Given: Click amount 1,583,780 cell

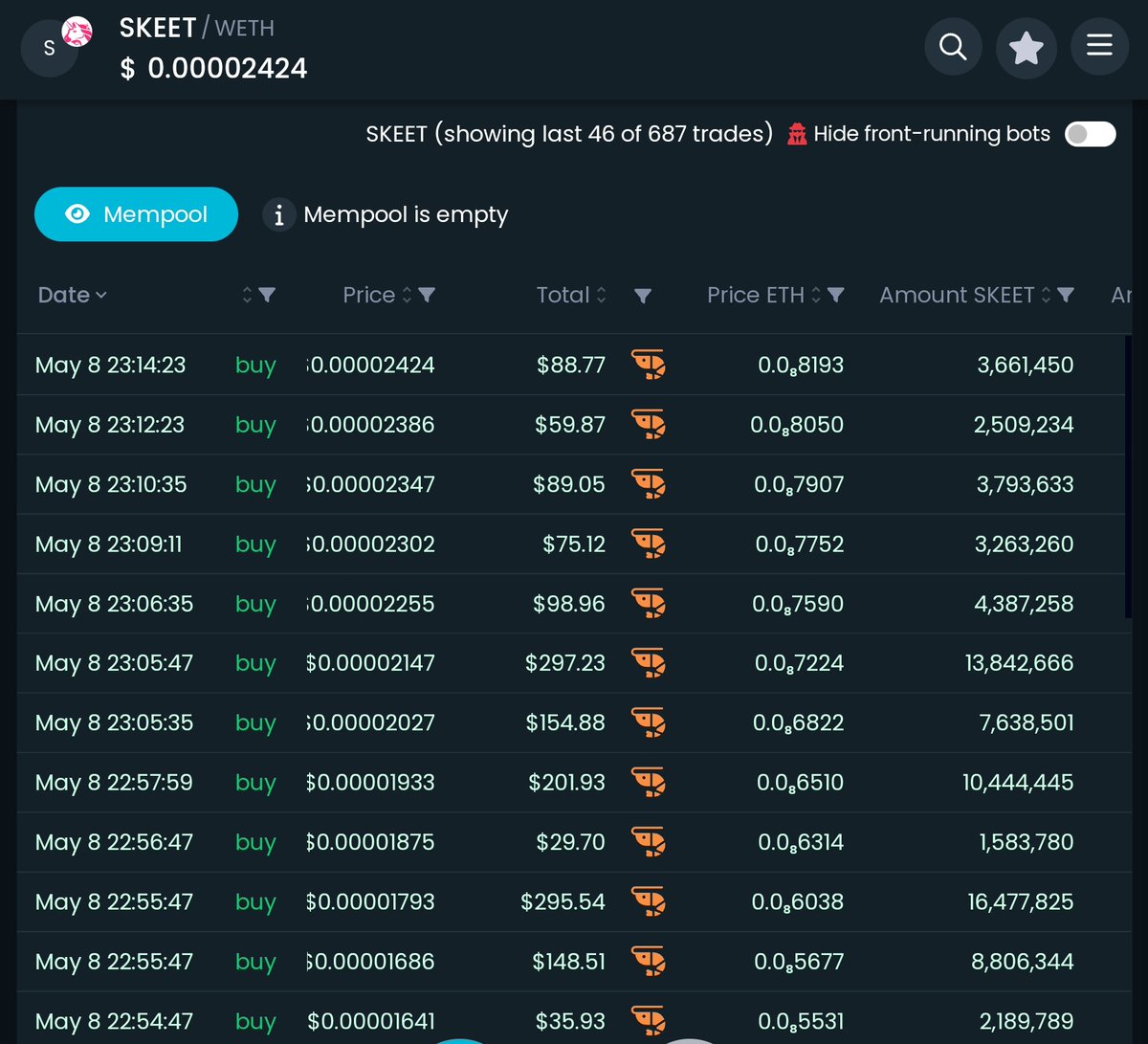Looking at the screenshot, I should [x=1026, y=842].
